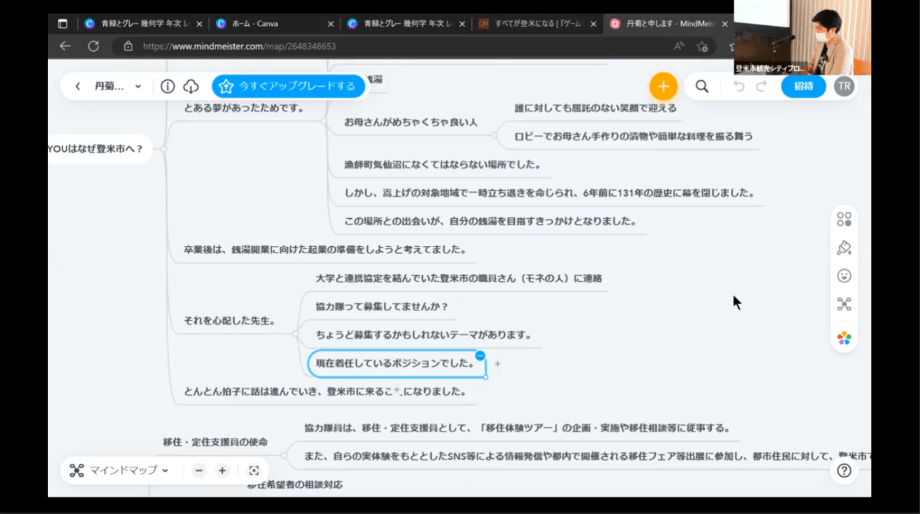Redo the last action
Image resolution: width=920 pixels, height=514 pixels.
point(761,86)
